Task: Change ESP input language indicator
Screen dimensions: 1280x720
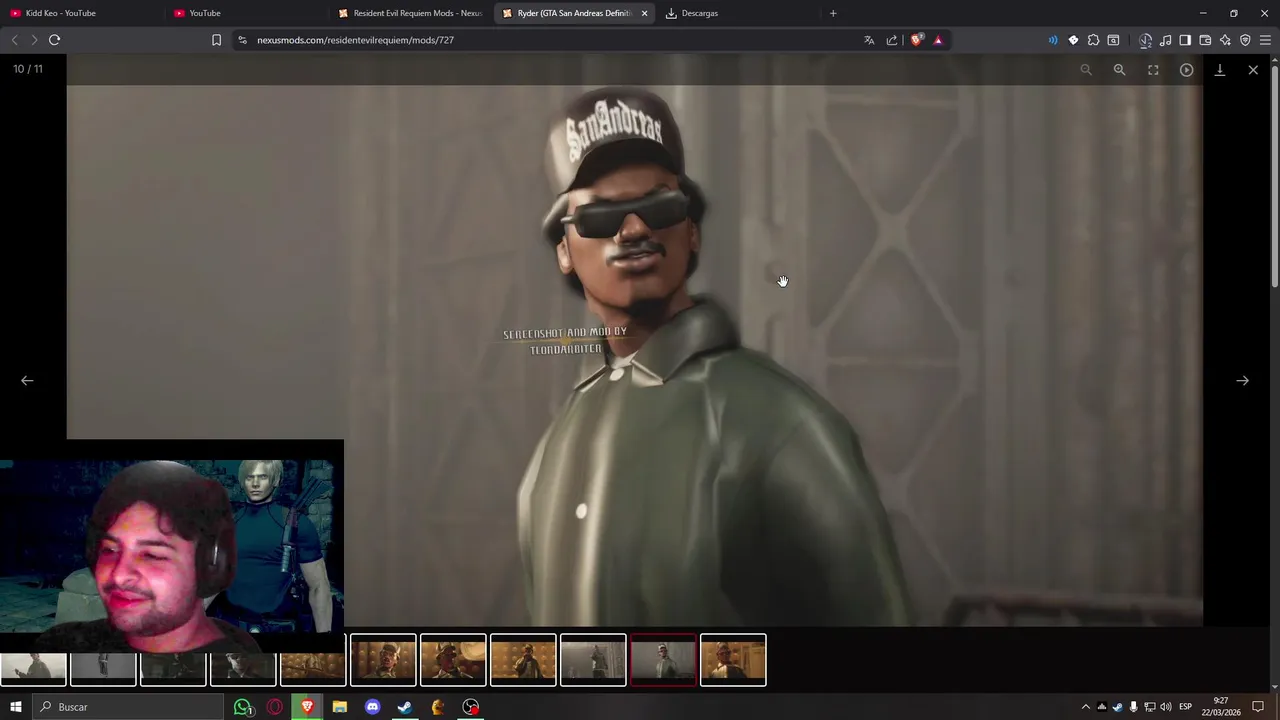Action: pos(1185,707)
